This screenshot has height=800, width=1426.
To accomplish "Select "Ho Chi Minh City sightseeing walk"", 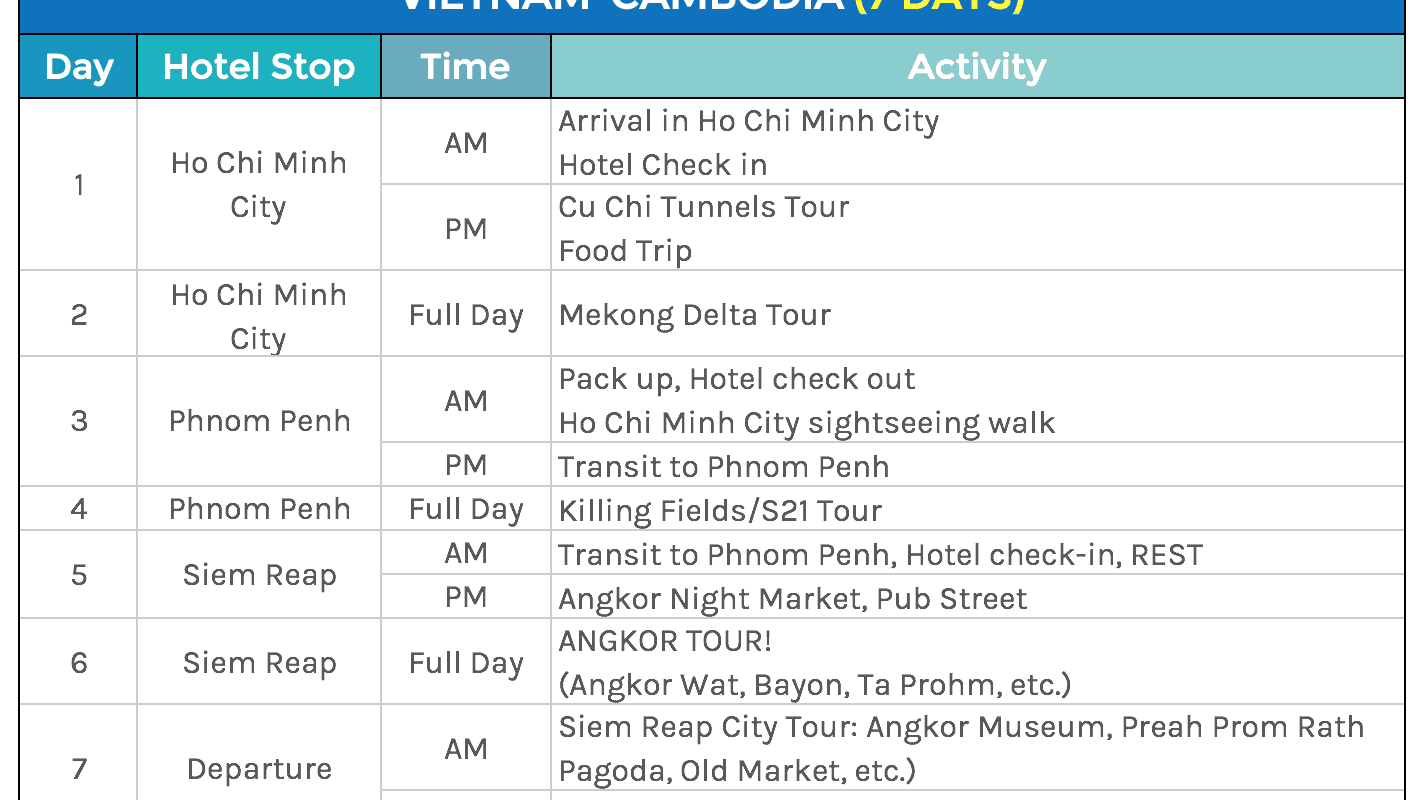I will (x=806, y=423).
